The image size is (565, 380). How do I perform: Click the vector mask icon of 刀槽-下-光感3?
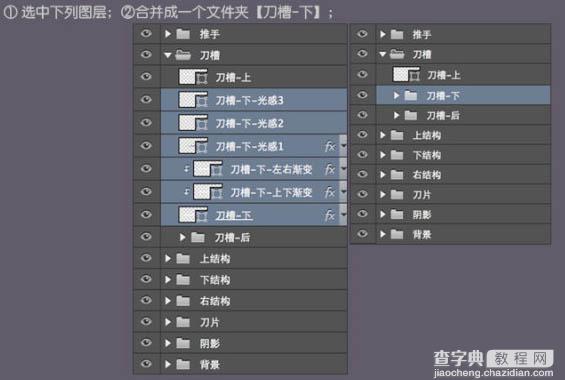pyautogui.click(x=202, y=102)
